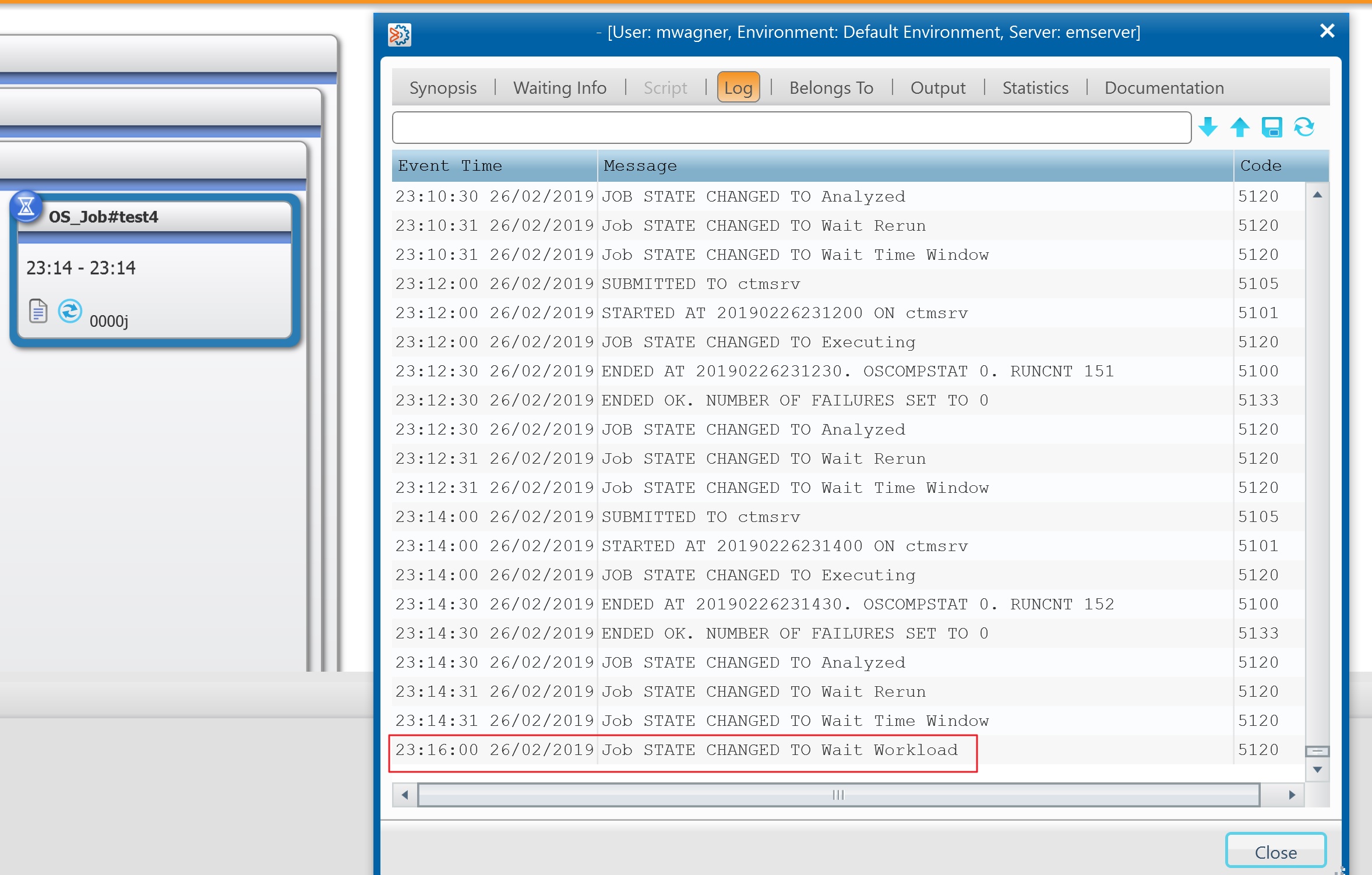Image resolution: width=1372 pixels, height=875 pixels.
Task: Switch to the Output tab
Action: 938,87
